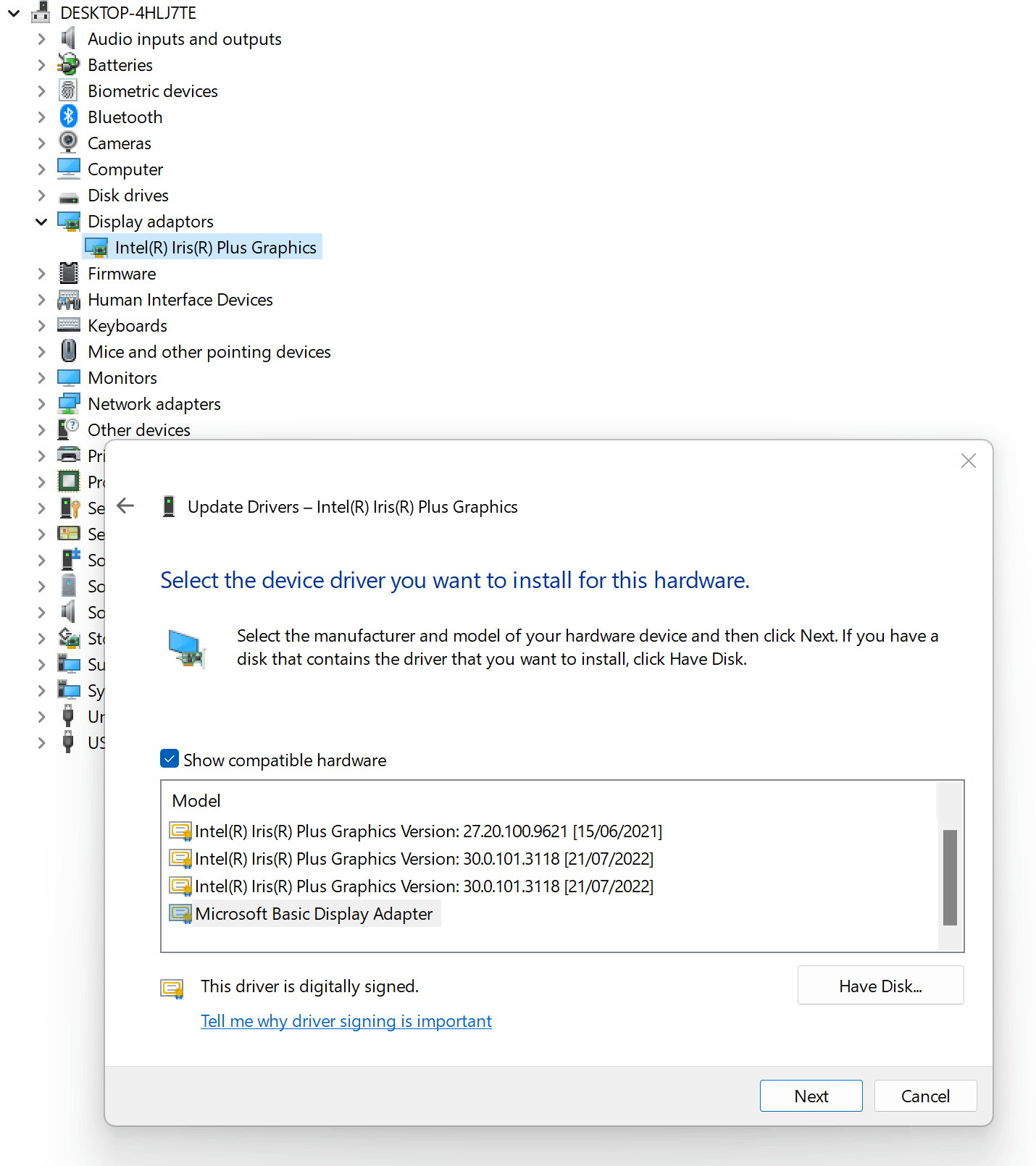
Task: Click the hardware monitor illustration in dialog
Action: pos(187,649)
